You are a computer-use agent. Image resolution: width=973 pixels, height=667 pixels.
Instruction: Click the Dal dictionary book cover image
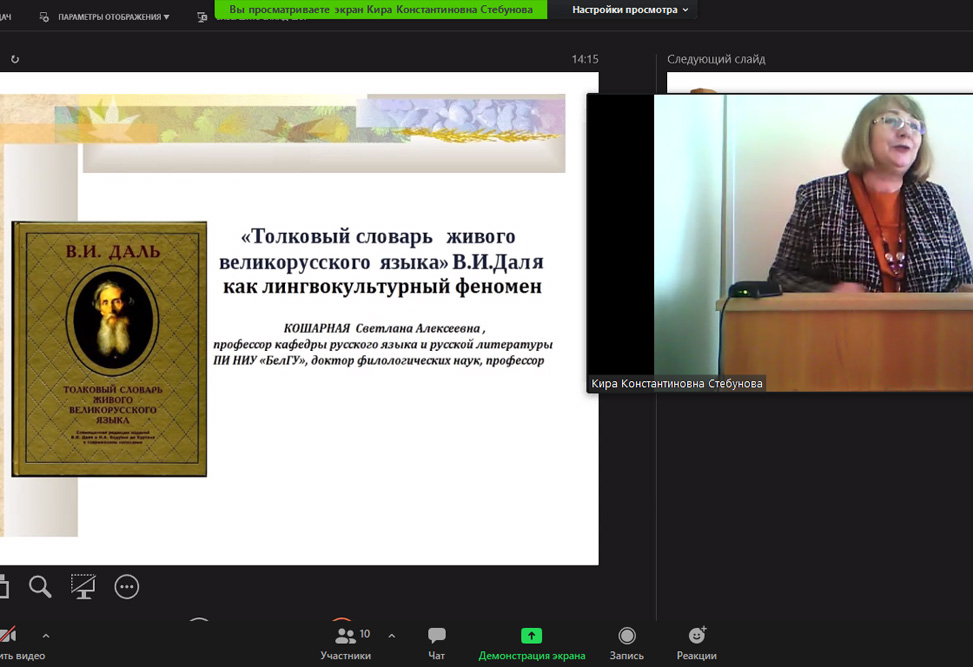(109, 349)
